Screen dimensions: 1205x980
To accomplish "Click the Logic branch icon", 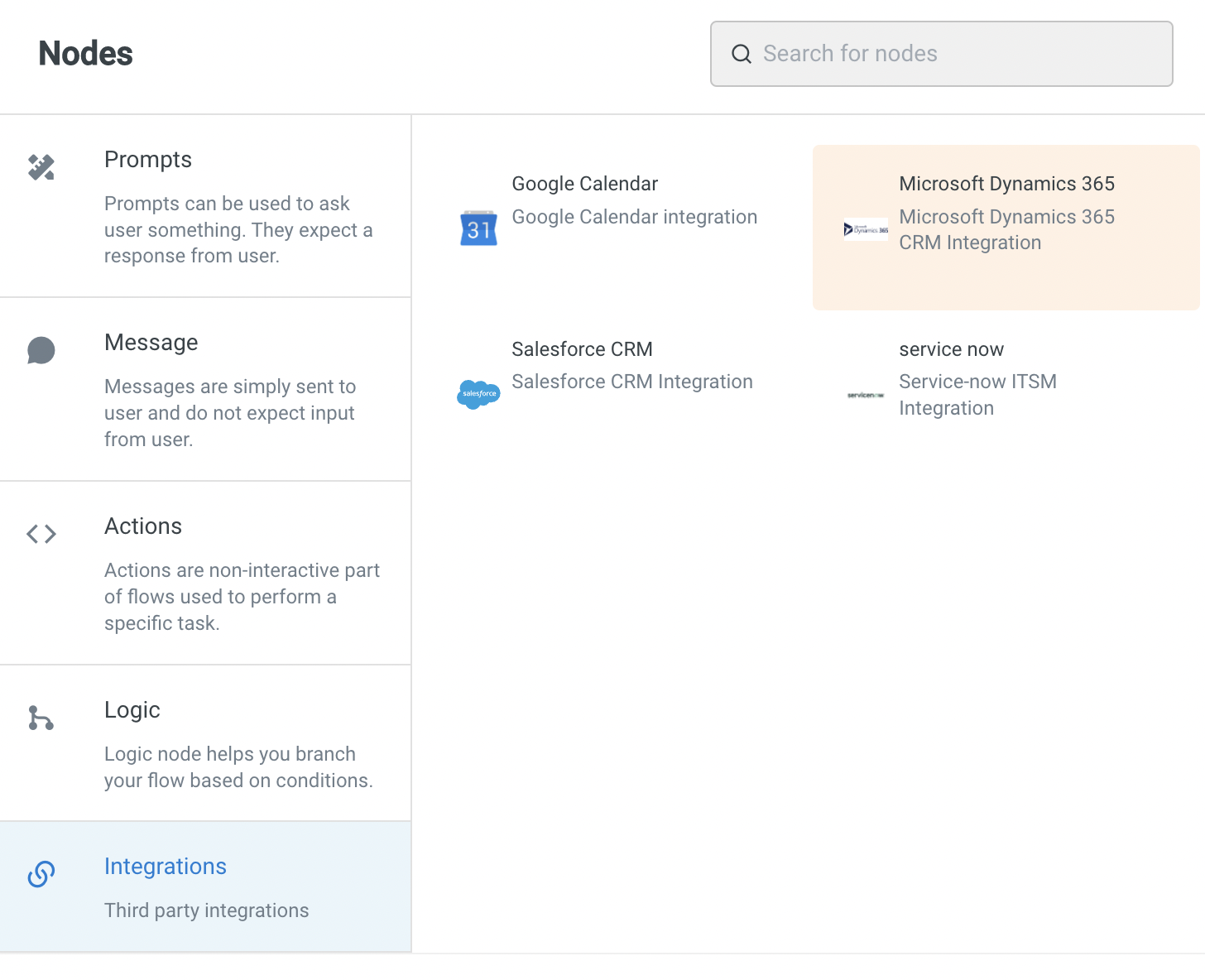I will pyautogui.click(x=41, y=718).
